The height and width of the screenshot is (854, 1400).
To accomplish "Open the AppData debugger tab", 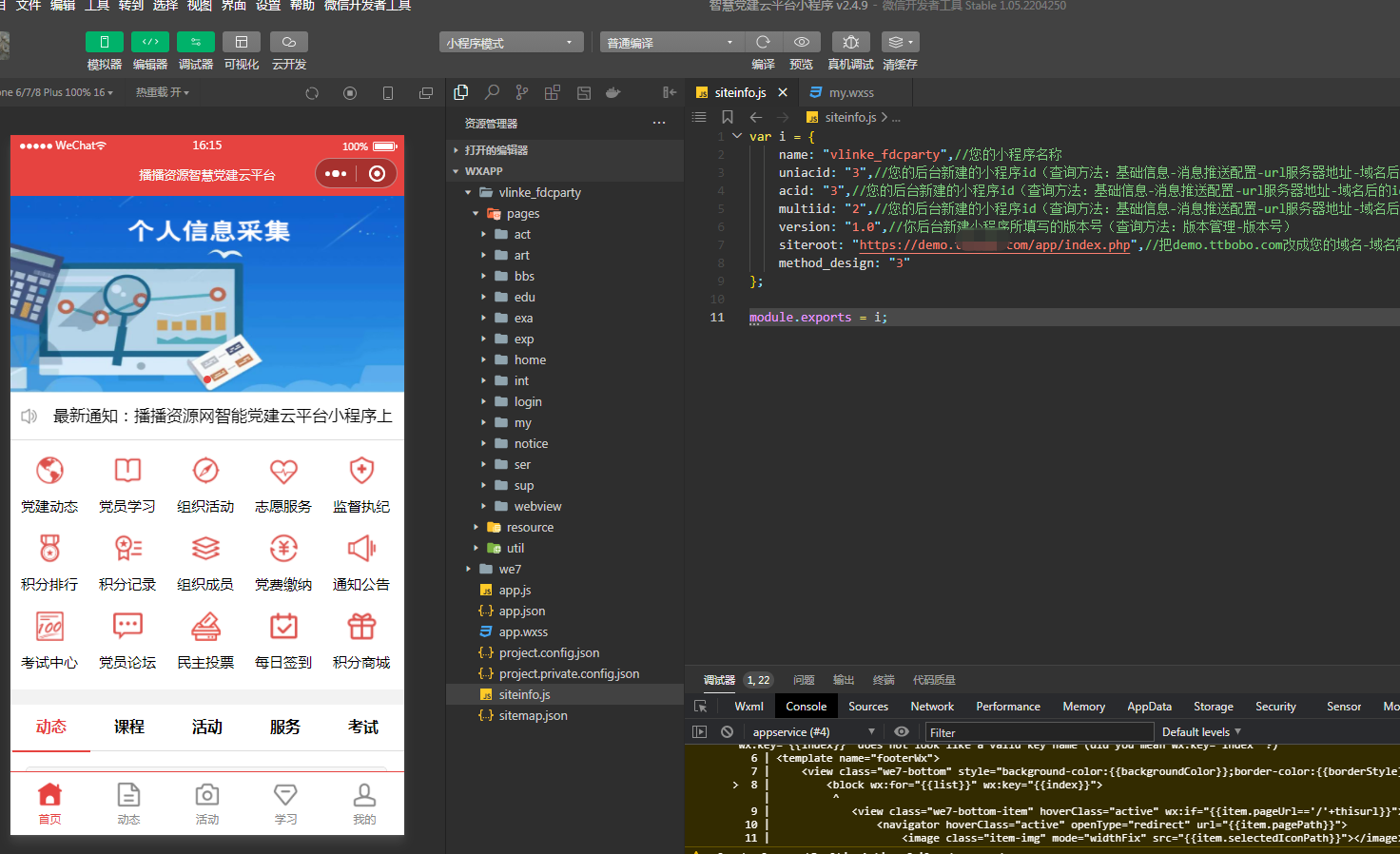I will pos(1149,707).
